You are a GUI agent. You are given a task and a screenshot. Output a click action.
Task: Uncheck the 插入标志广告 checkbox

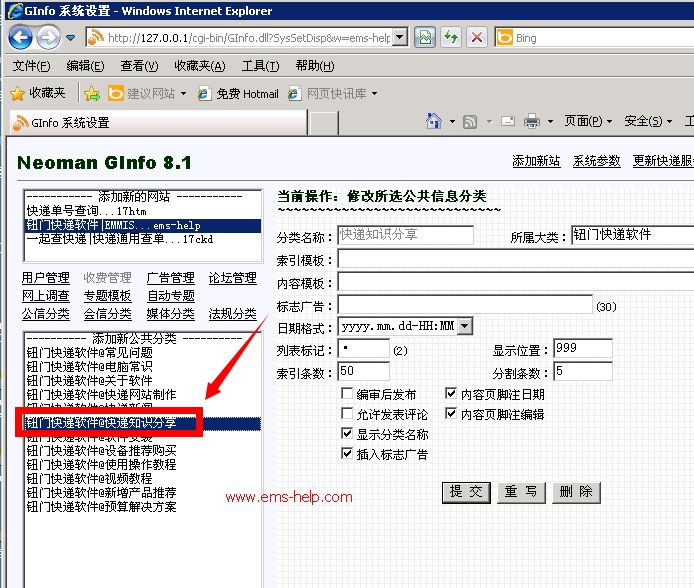point(347,453)
